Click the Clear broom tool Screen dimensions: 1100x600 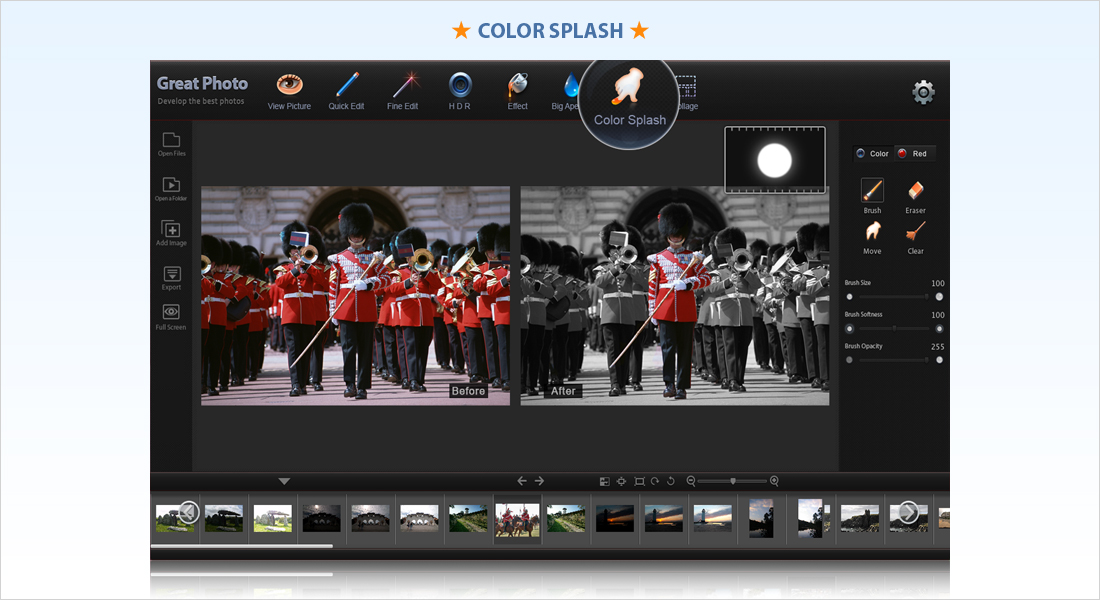(915, 232)
